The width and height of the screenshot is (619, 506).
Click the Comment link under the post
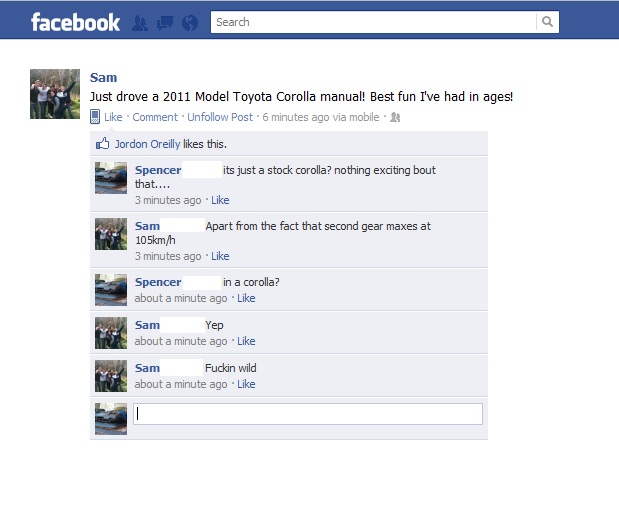tap(155, 117)
